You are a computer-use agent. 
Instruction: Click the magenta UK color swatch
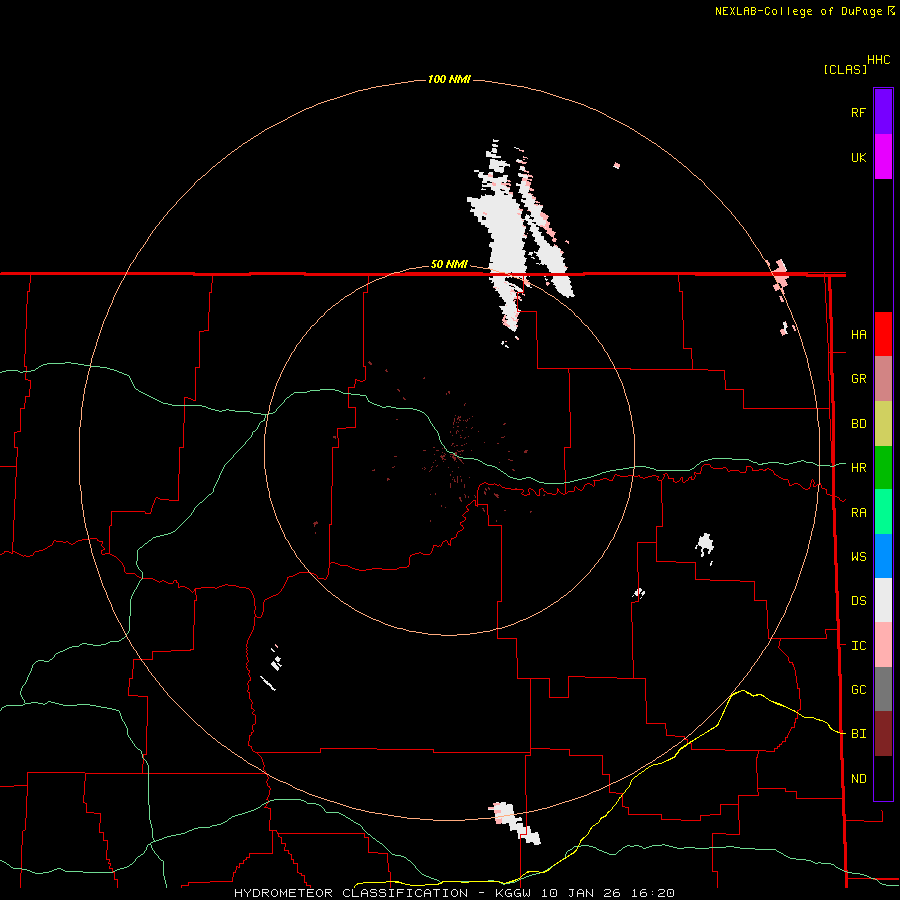click(x=883, y=157)
